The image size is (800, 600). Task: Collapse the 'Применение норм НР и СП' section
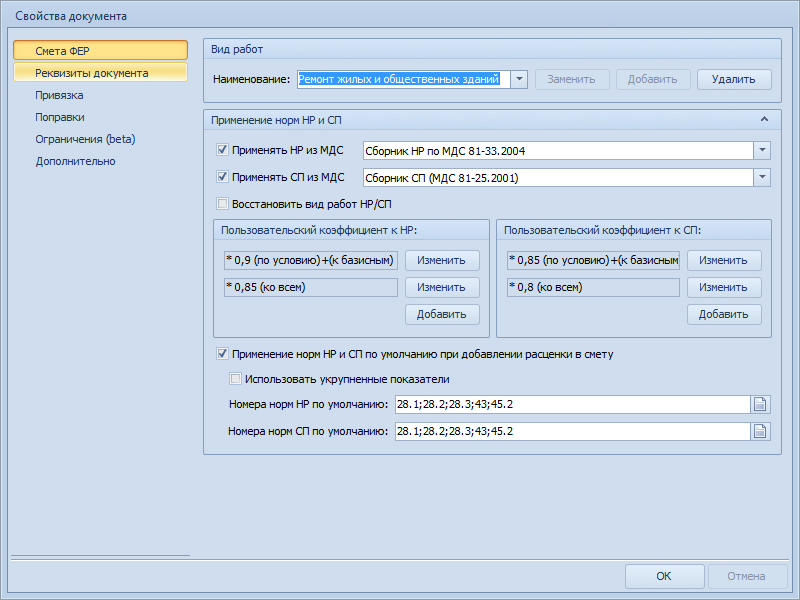pos(765,119)
